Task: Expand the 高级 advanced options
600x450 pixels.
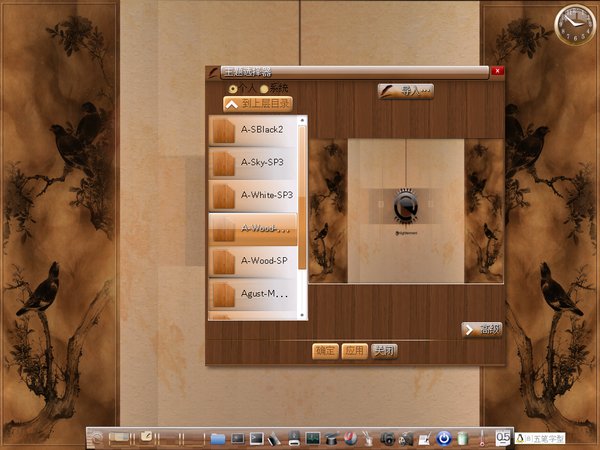Action: pyautogui.click(x=481, y=329)
